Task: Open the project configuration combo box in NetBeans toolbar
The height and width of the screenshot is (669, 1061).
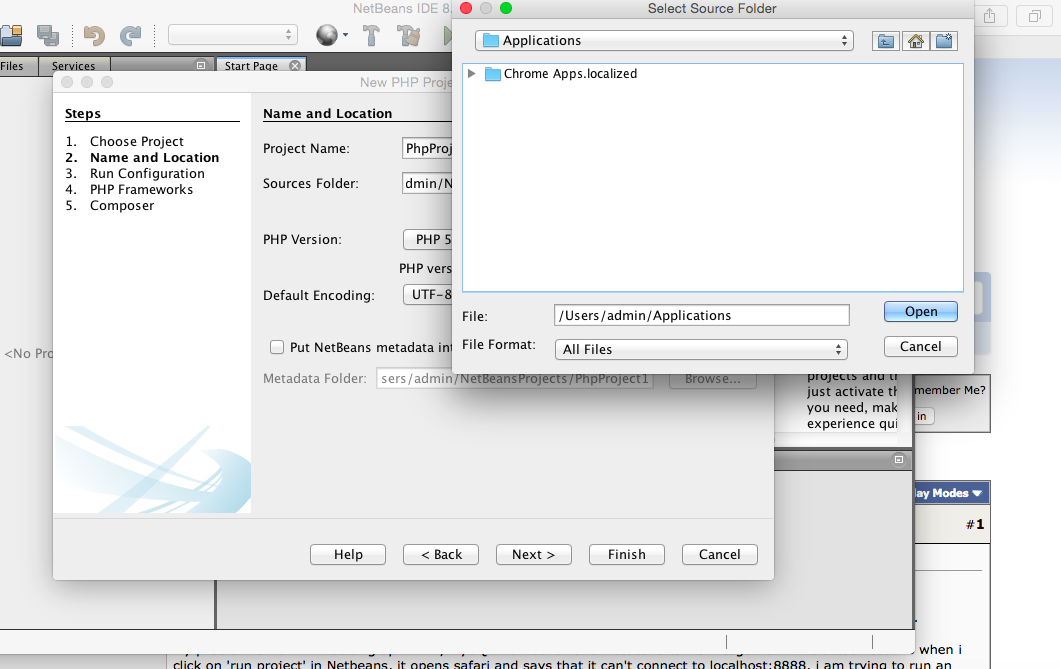Action: [232, 34]
